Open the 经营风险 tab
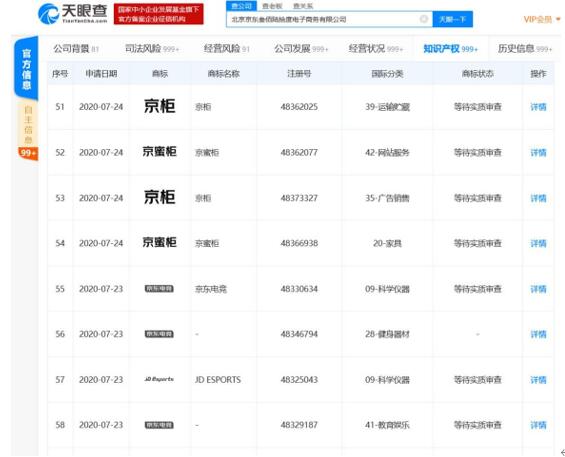 click(x=227, y=49)
